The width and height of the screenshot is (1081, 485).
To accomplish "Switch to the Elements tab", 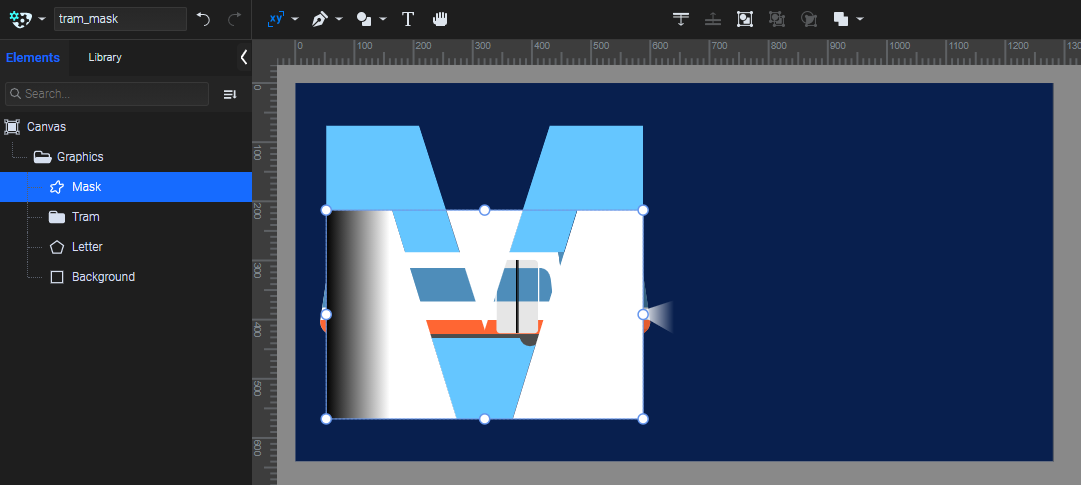I will click(33, 57).
